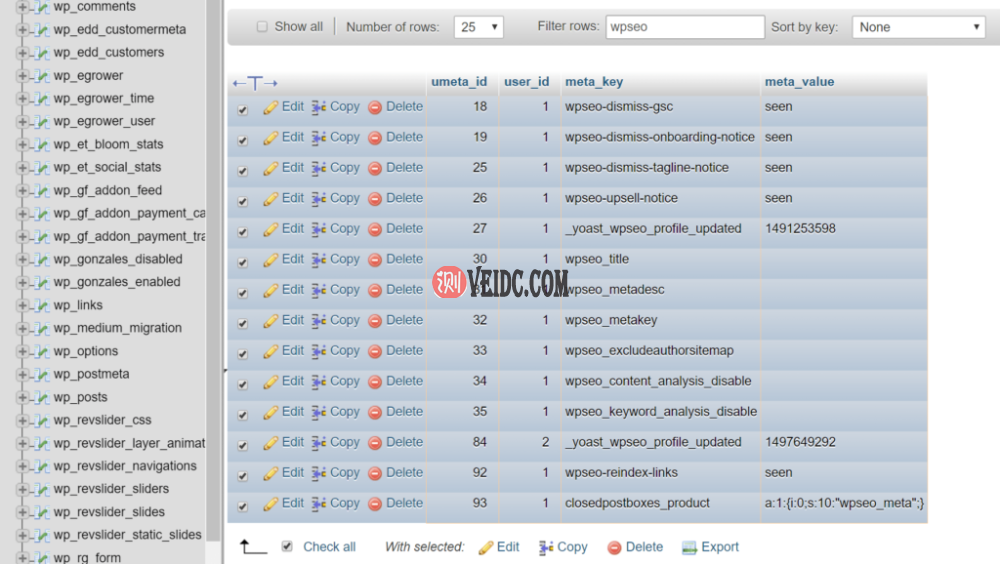Open wp_revslider_navigations table in sidebar
The height and width of the screenshot is (564, 1000).
pos(125,466)
